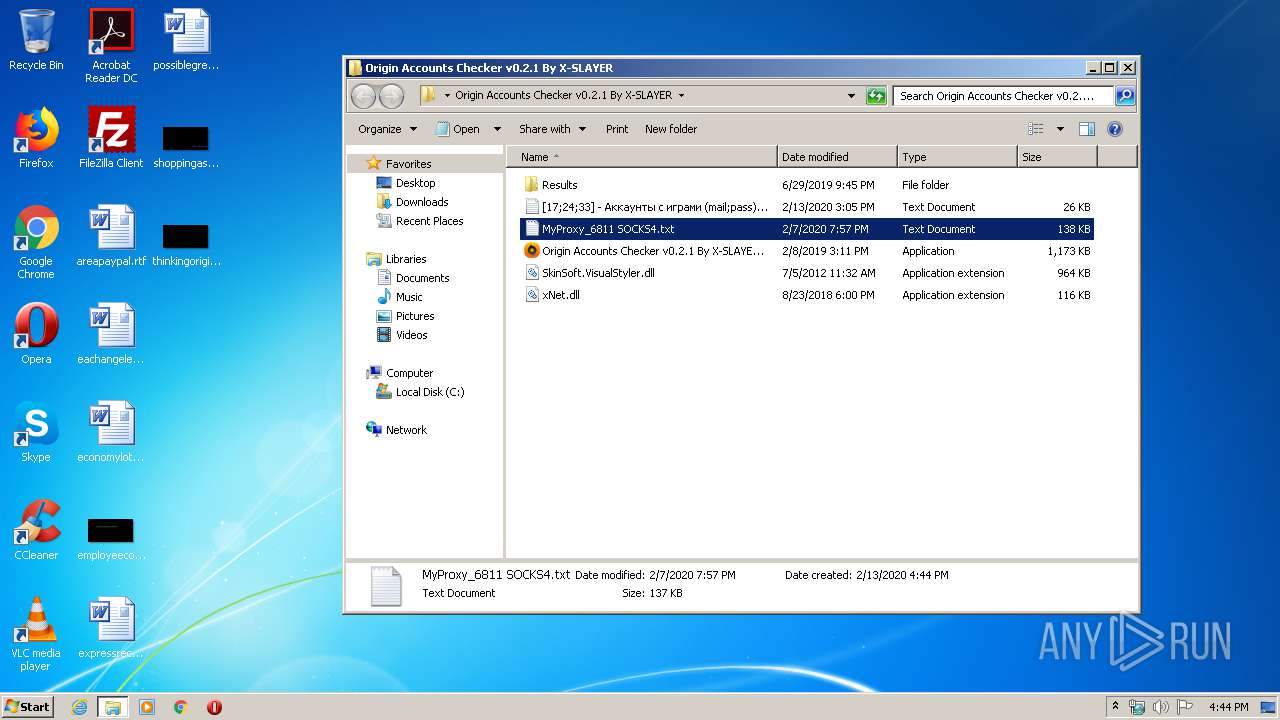Expand the Open button dropdown arrow
This screenshot has width=1280, height=720.
pyautogui.click(x=497, y=129)
